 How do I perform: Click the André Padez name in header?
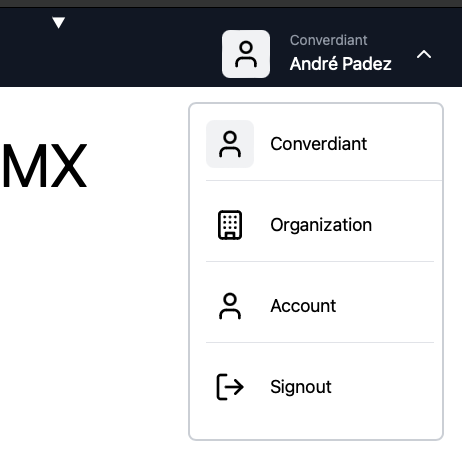(340, 63)
